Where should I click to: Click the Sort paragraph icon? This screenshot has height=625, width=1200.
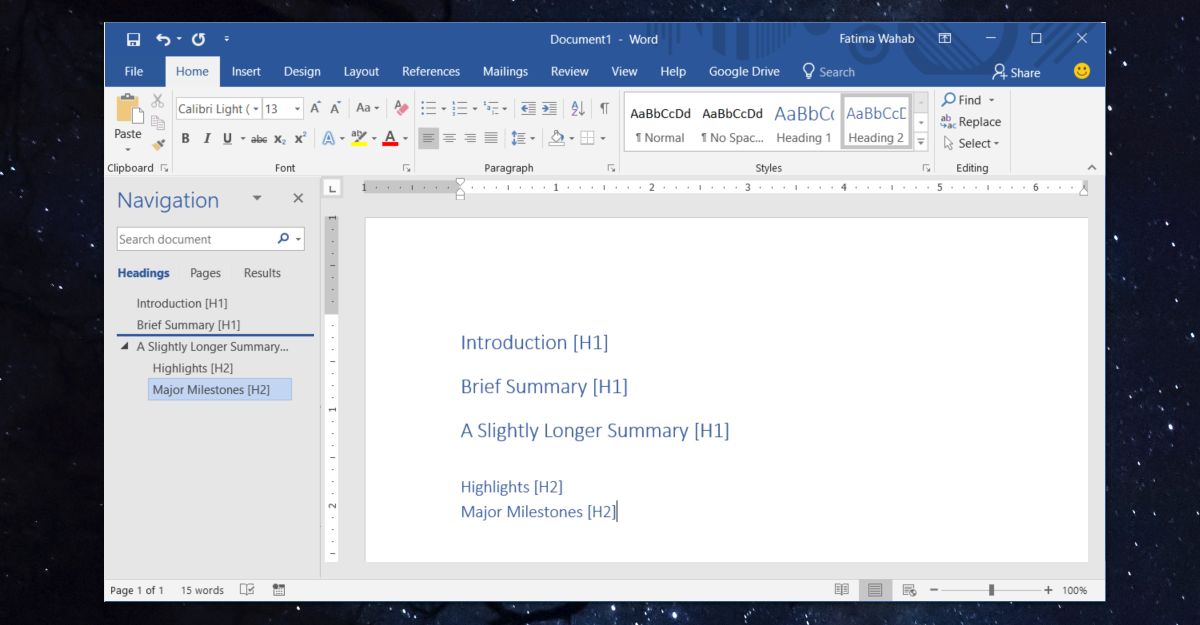pyautogui.click(x=578, y=108)
